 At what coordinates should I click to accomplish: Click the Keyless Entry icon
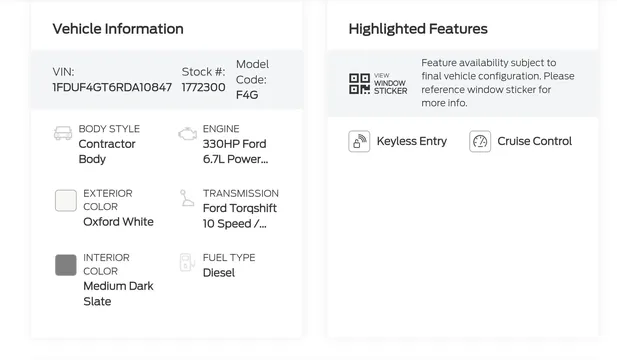click(359, 141)
